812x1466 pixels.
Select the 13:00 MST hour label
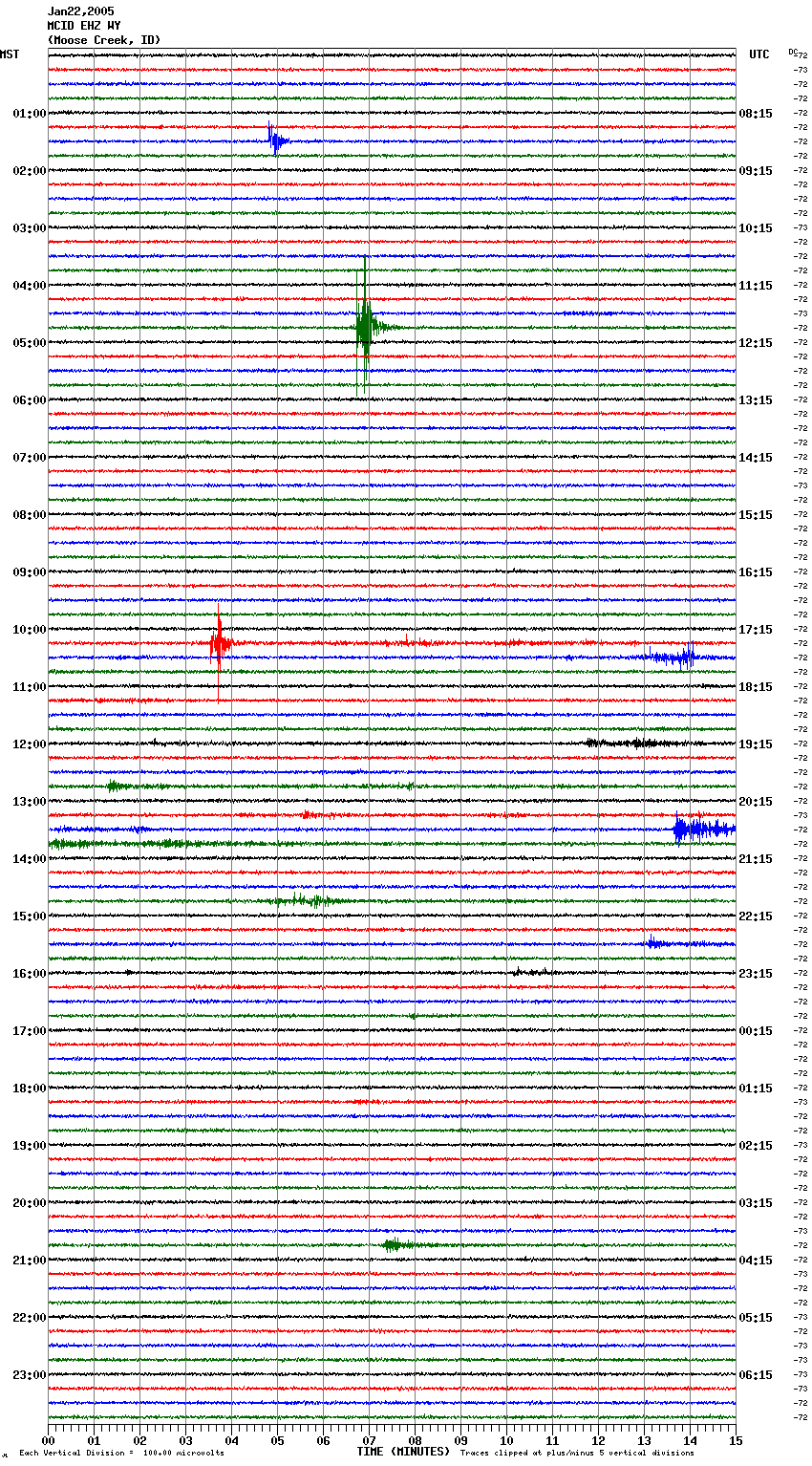29,802
